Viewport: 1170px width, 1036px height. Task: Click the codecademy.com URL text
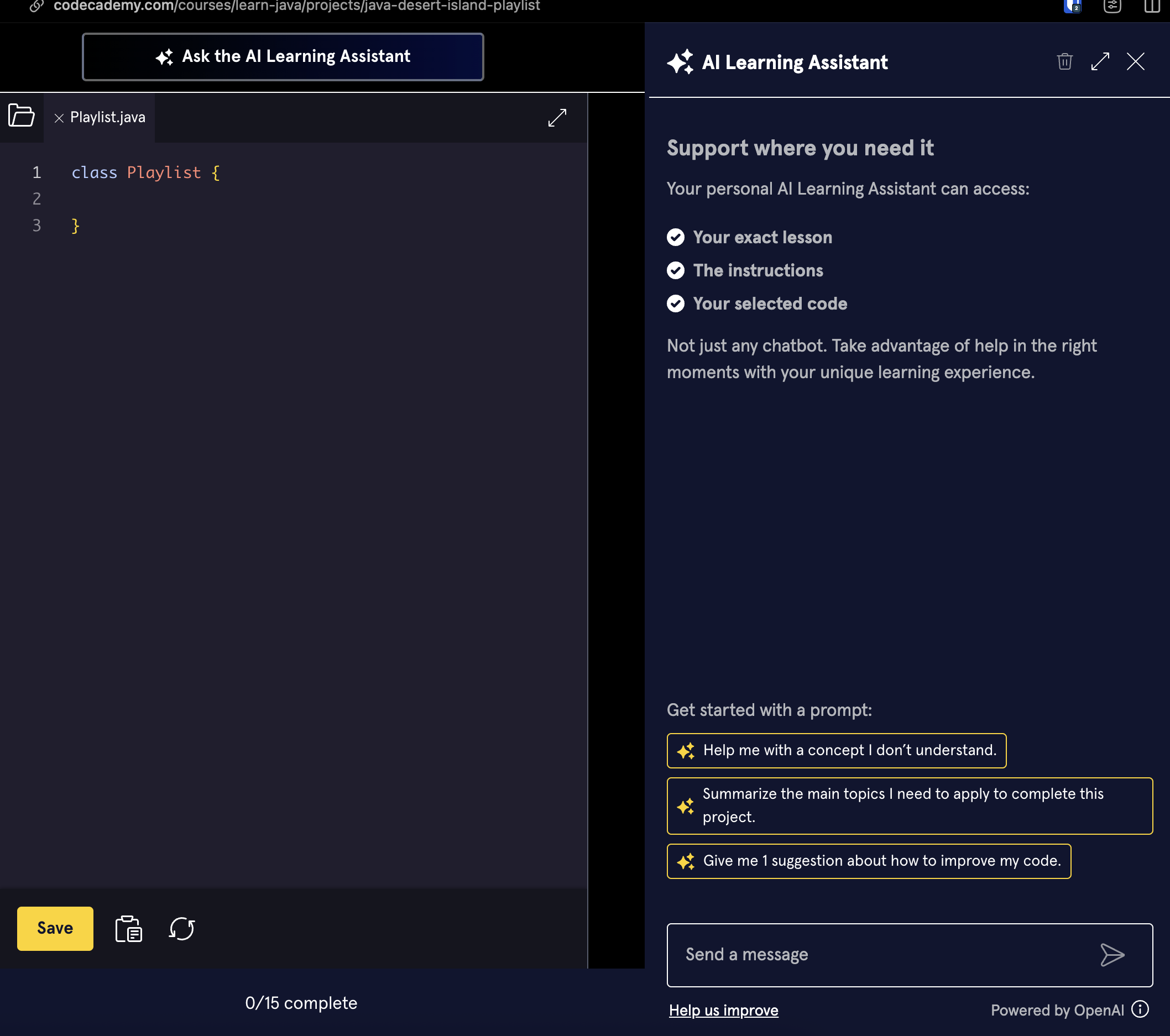(296, 6)
